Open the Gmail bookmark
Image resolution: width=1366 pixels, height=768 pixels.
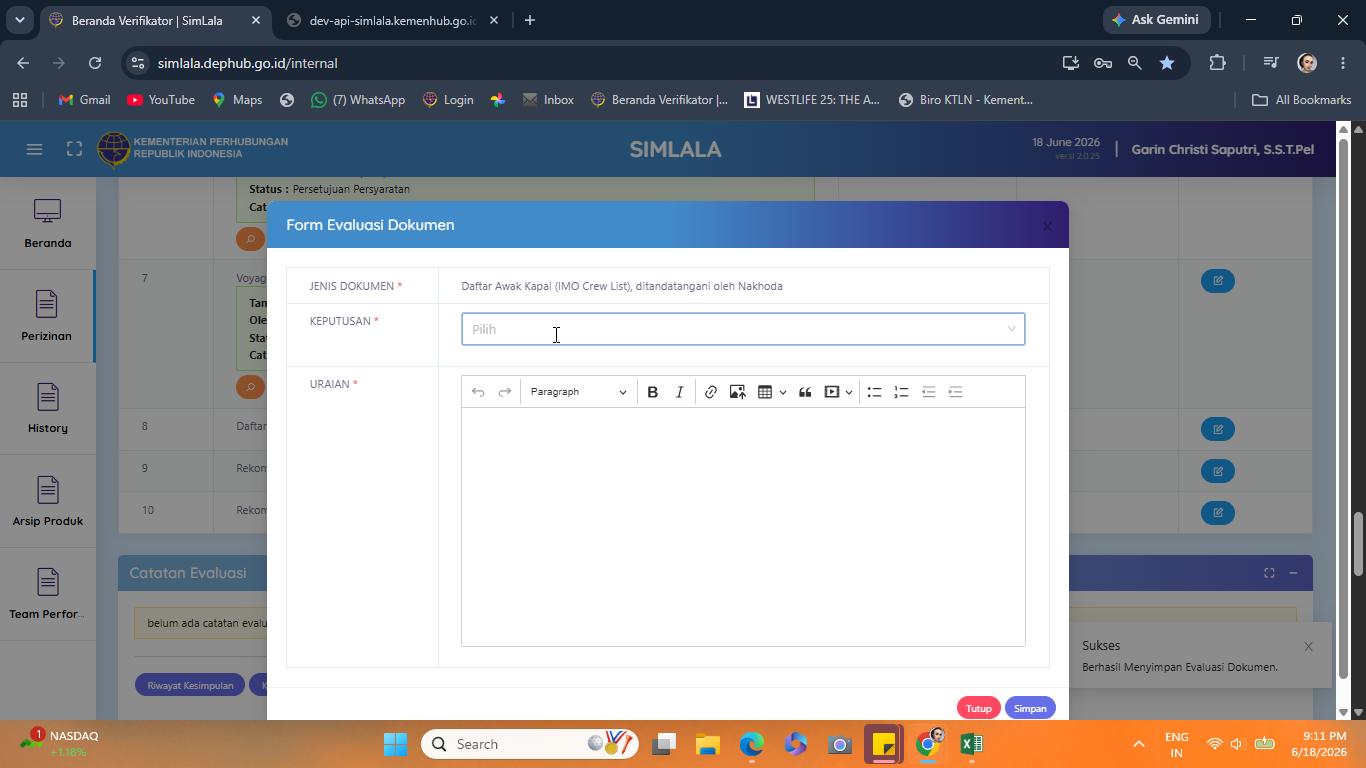click(84, 100)
